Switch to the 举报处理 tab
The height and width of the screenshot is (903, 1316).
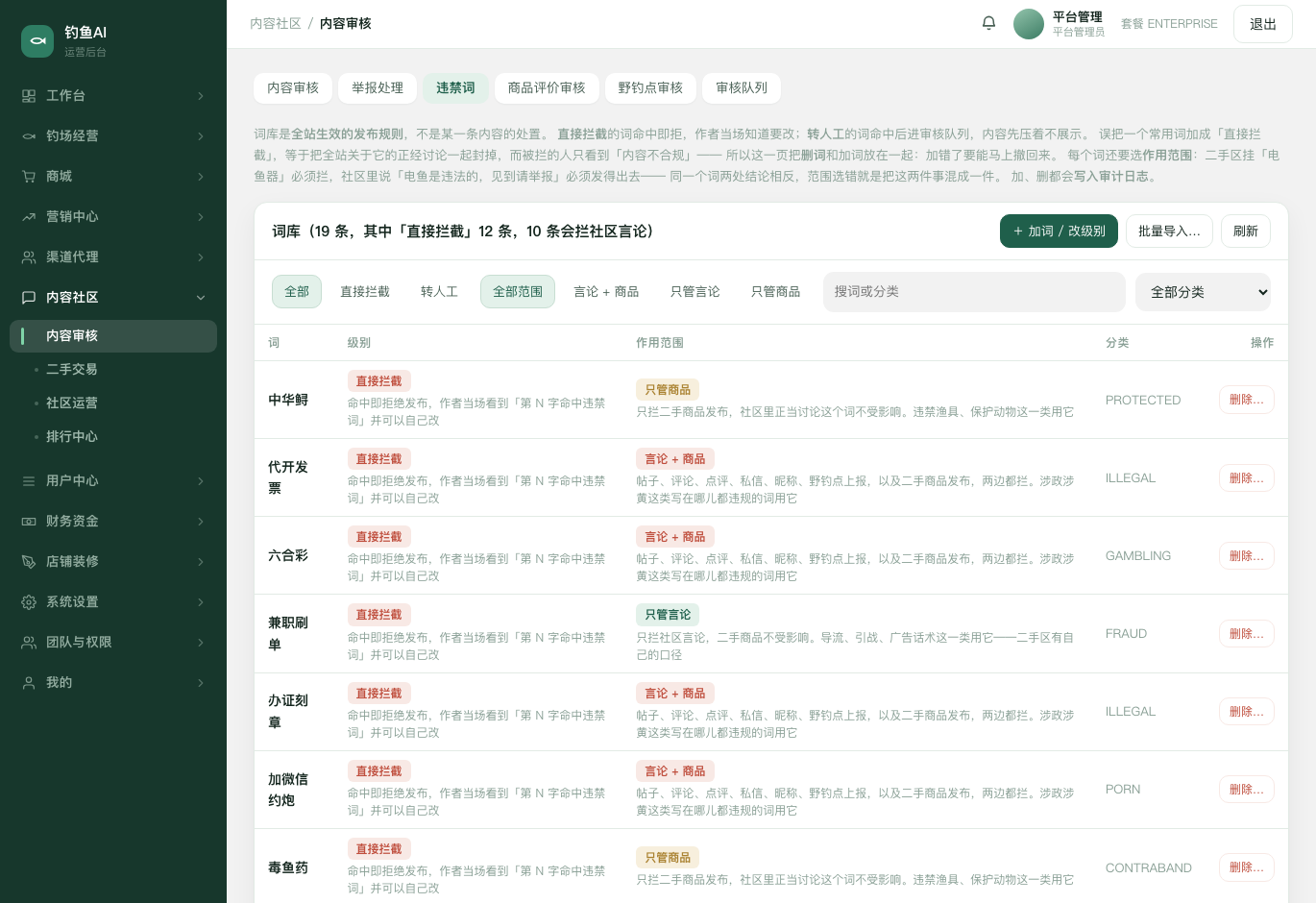(x=378, y=88)
